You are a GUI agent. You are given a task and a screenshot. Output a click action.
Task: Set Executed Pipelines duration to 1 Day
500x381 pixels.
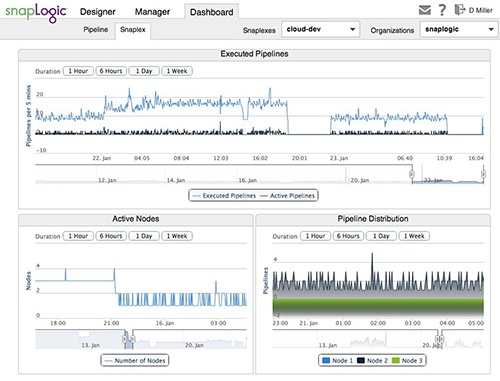(x=144, y=71)
